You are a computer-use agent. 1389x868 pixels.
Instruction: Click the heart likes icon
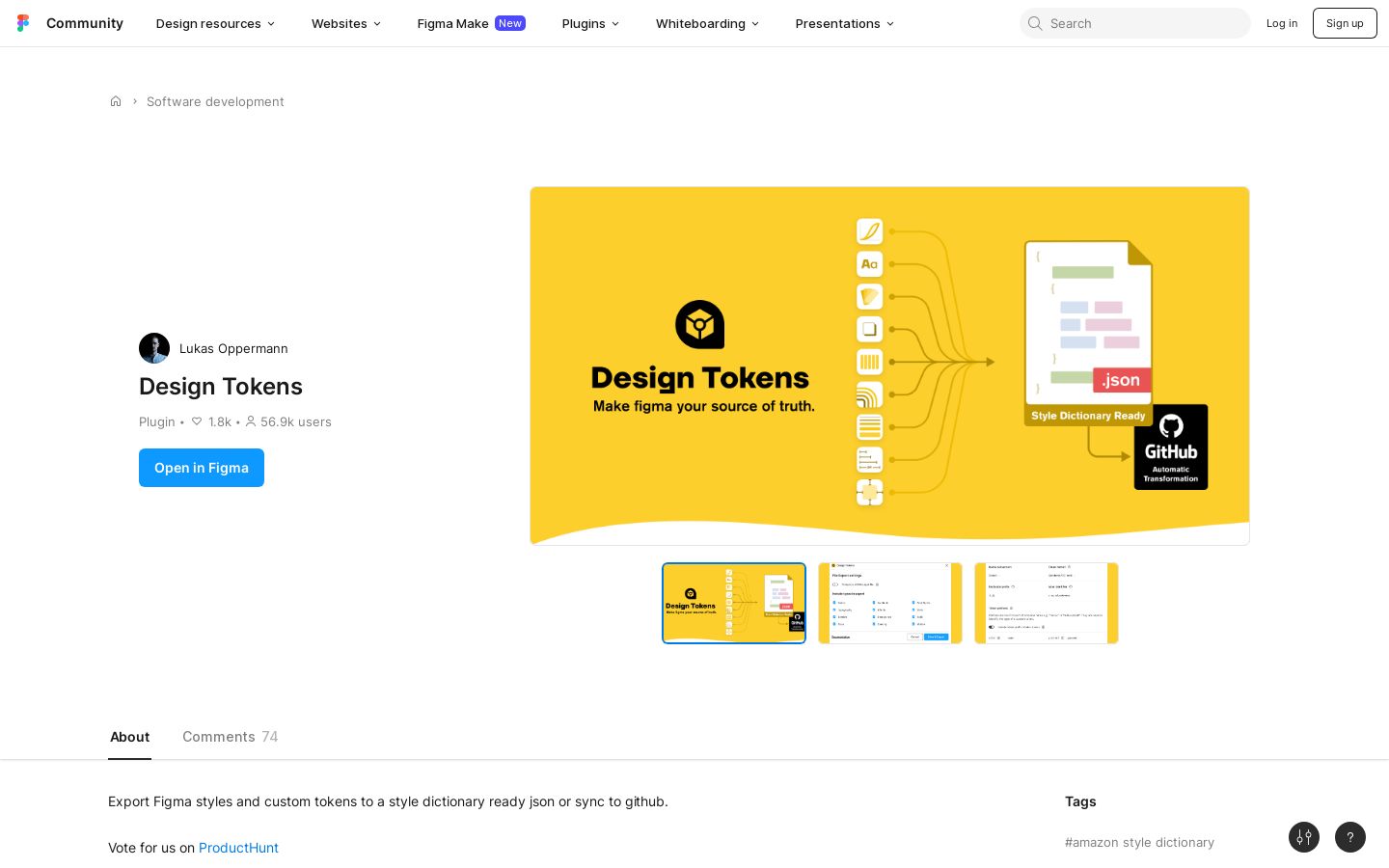[x=197, y=421]
